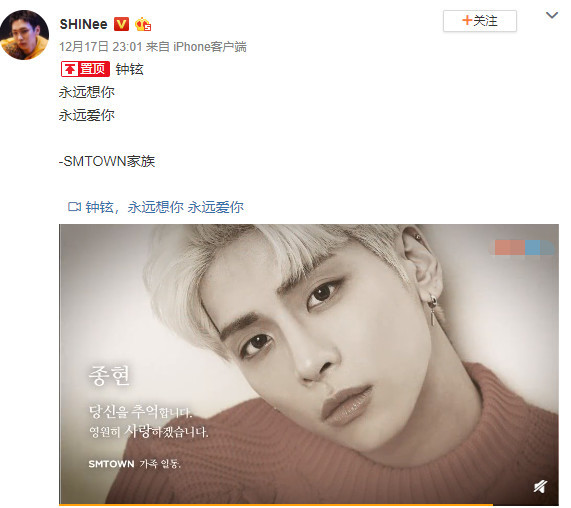Click the SMTOWN logo text in the video
The width and height of the screenshot is (571, 508).
(x=111, y=464)
